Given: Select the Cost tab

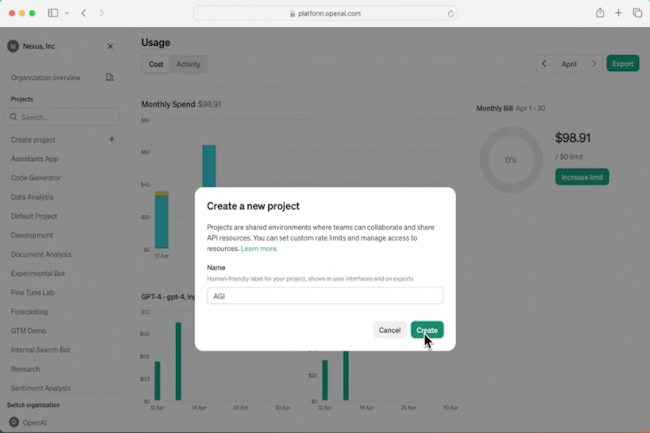Looking at the screenshot, I should [x=156, y=64].
